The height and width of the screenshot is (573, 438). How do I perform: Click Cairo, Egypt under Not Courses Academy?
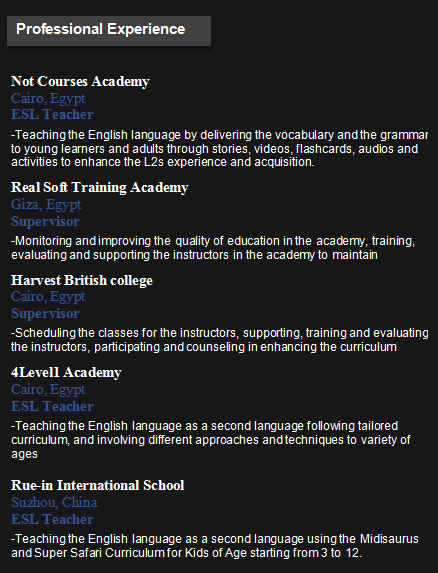coord(48,98)
